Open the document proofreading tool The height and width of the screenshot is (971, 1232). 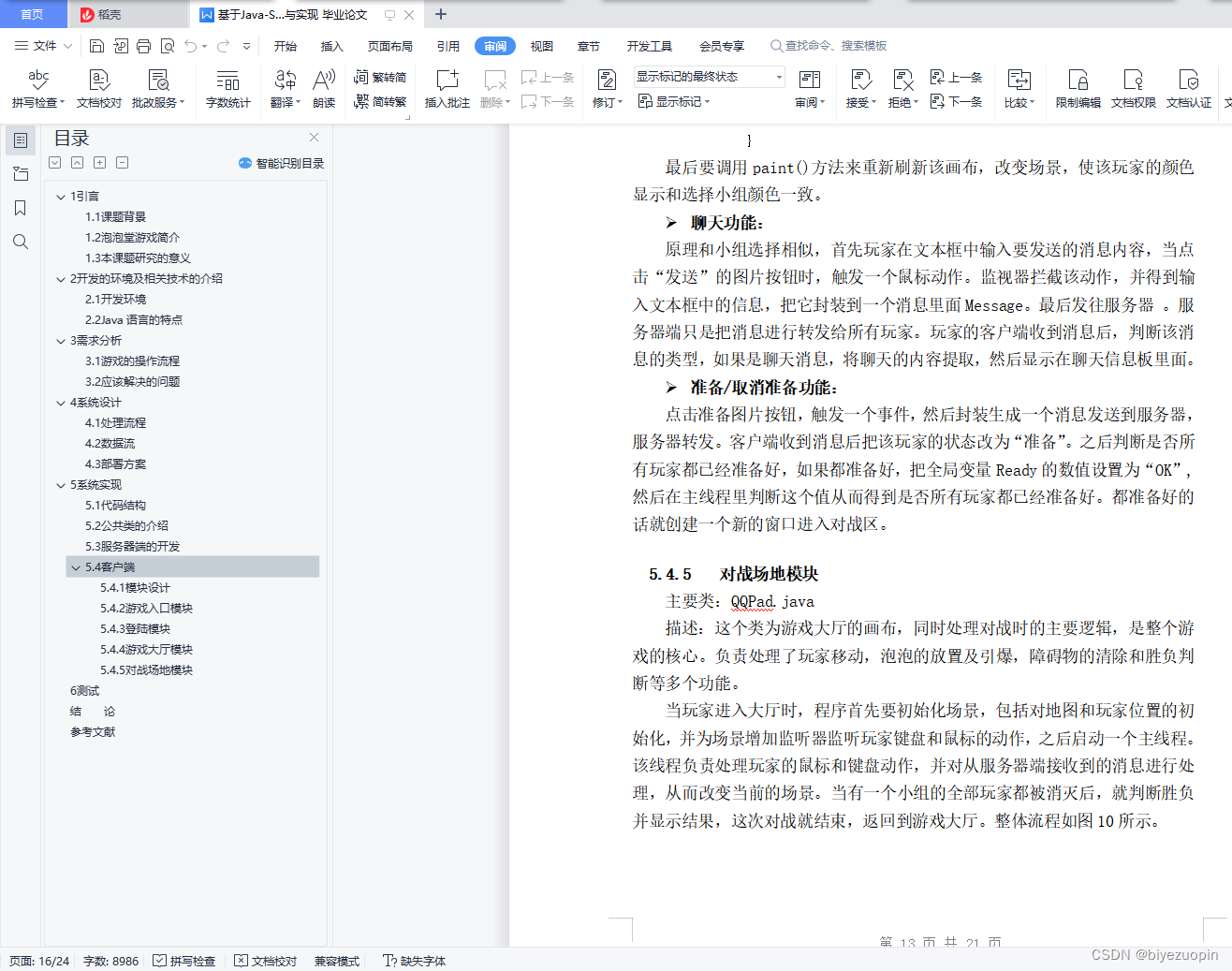click(x=99, y=89)
